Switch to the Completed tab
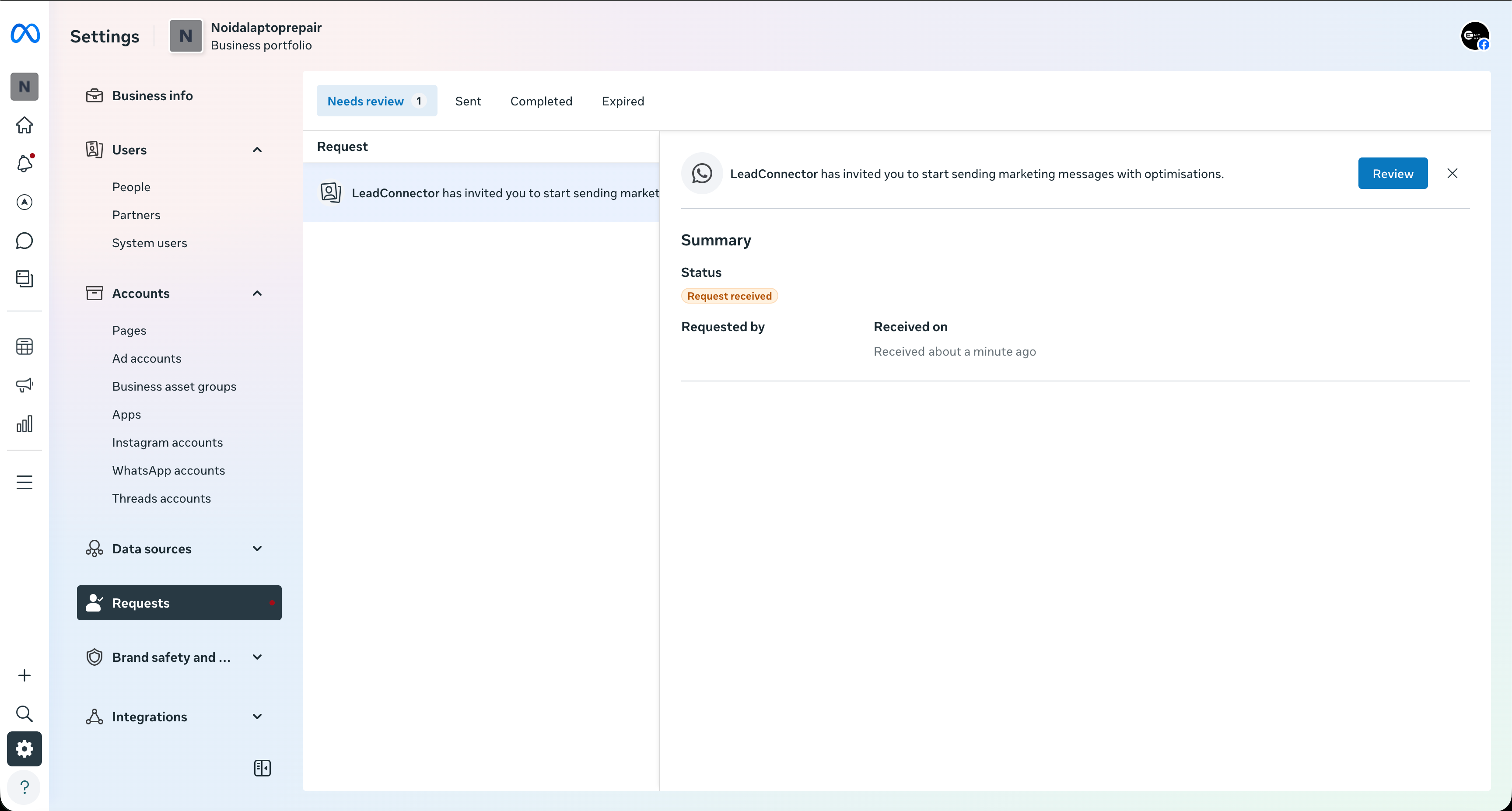The width and height of the screenshot is (1512, 811). click(541, 101)
